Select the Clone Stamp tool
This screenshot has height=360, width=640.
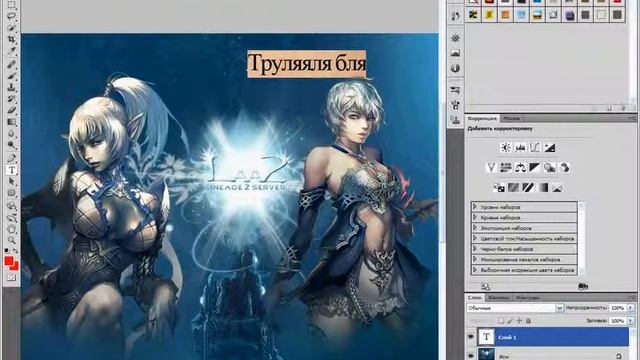tap(11, 87)
